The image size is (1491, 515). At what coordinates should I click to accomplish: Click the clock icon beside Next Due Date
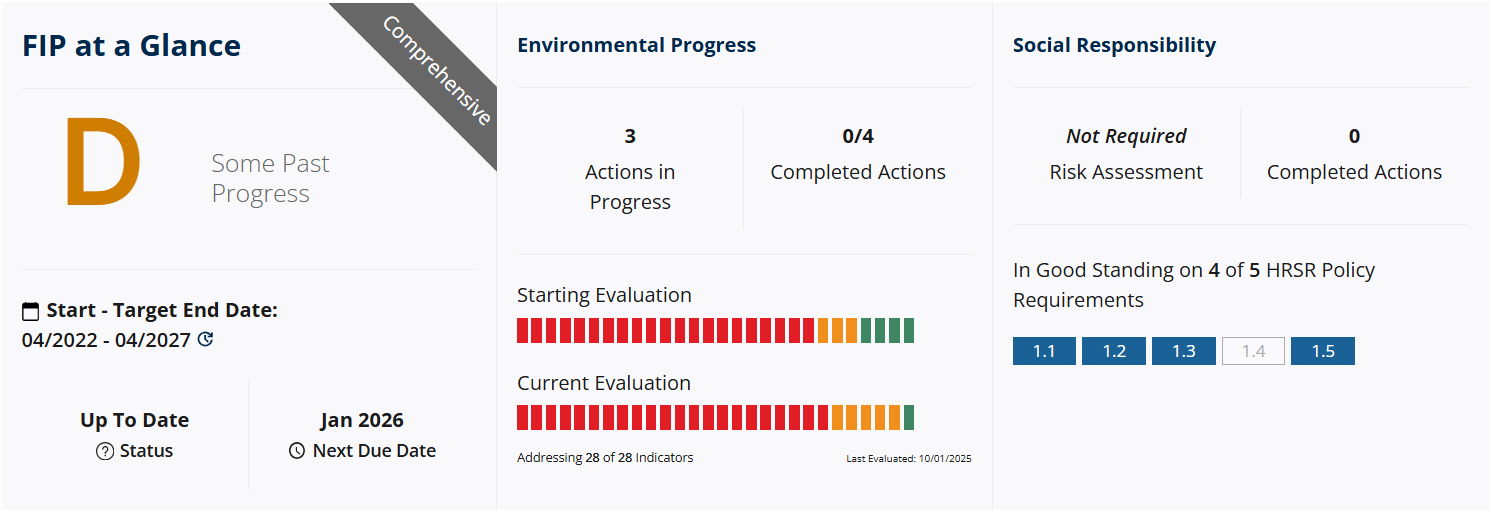coord(297,451)
